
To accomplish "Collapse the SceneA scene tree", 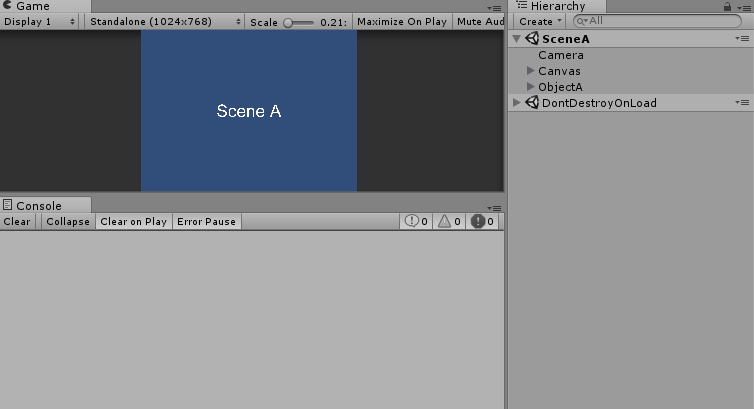I will (x=516, y=39).
